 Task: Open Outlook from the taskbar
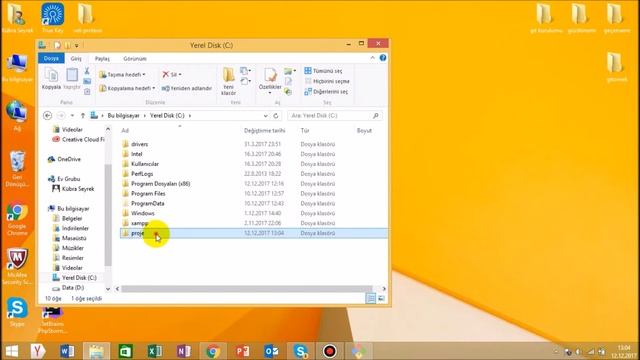tap(271, 351)
